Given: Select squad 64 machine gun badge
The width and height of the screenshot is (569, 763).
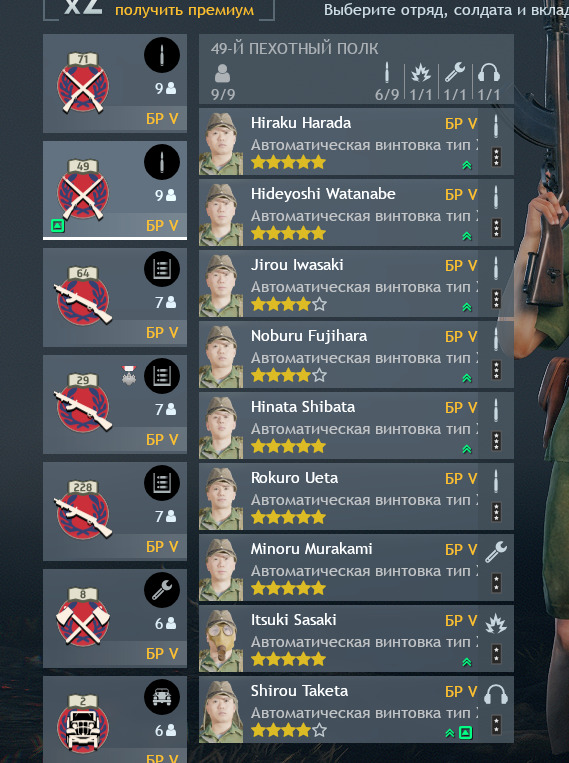Looking at the screenshot, I should [x=83, y=297].
